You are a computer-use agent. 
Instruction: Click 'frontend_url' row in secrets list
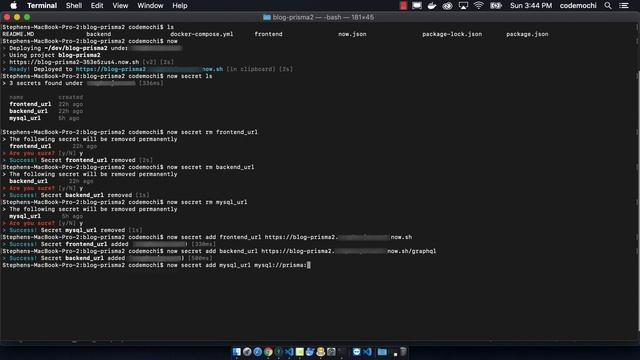tap(46, 104)
